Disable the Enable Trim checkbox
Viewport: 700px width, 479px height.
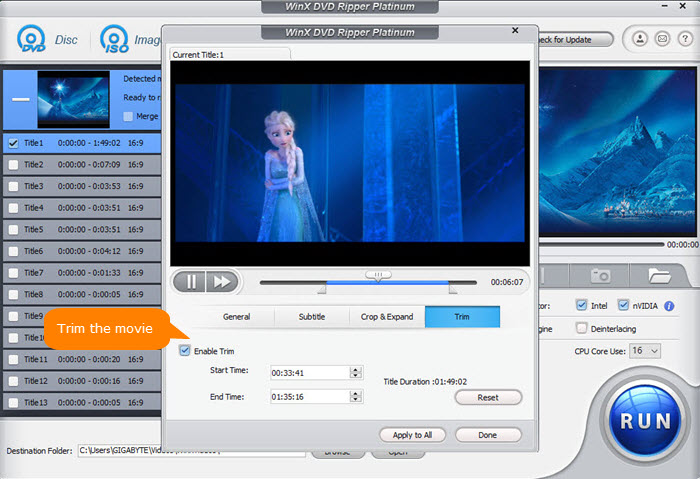click(184, 350)
